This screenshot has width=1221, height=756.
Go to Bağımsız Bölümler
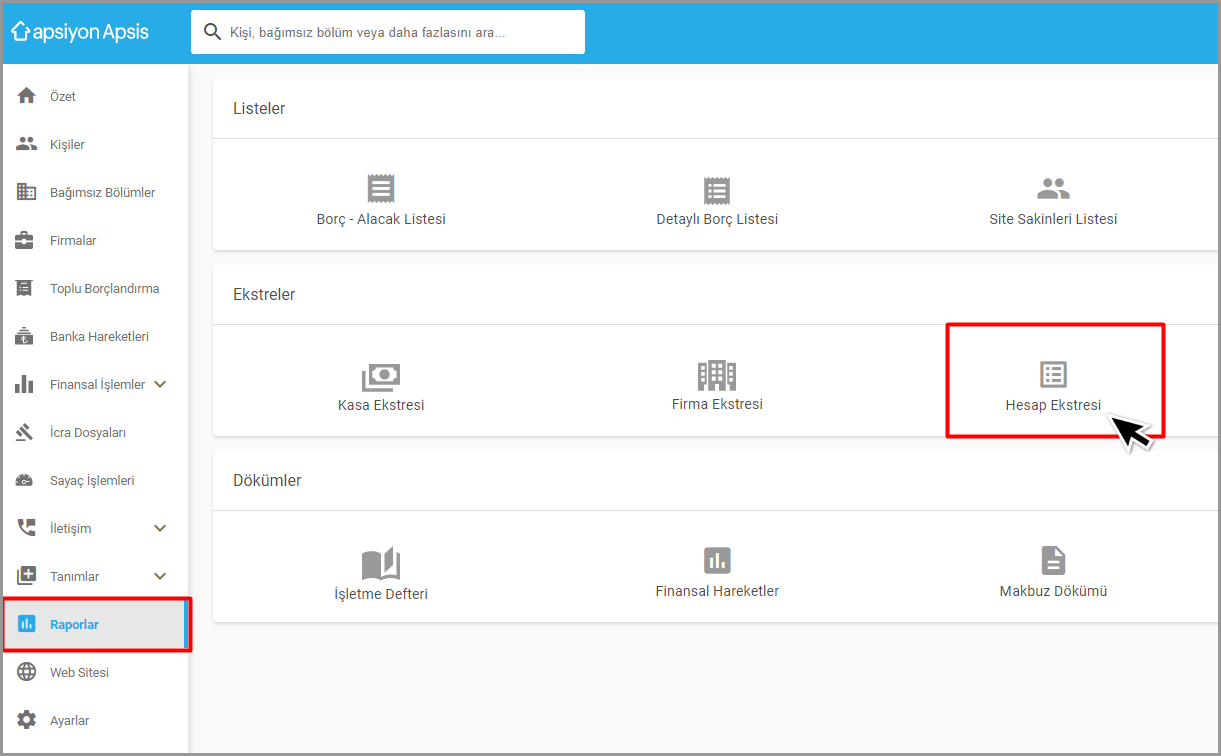pos(103,193)
